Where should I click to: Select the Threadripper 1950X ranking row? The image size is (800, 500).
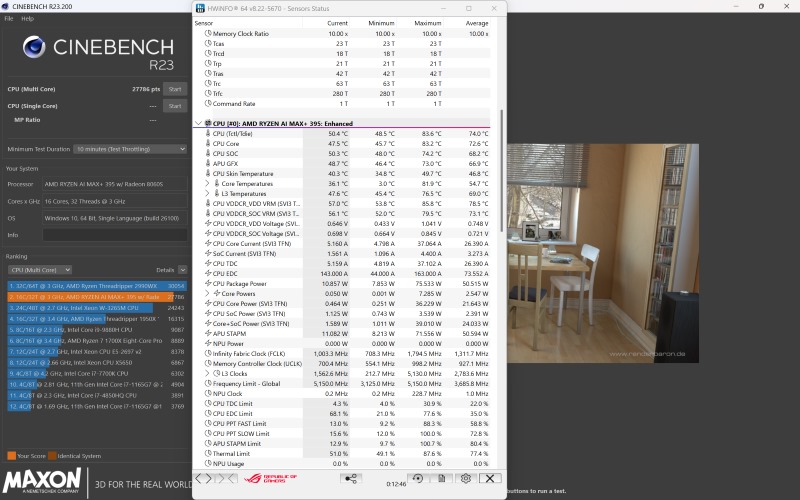(x=97, y=319)
